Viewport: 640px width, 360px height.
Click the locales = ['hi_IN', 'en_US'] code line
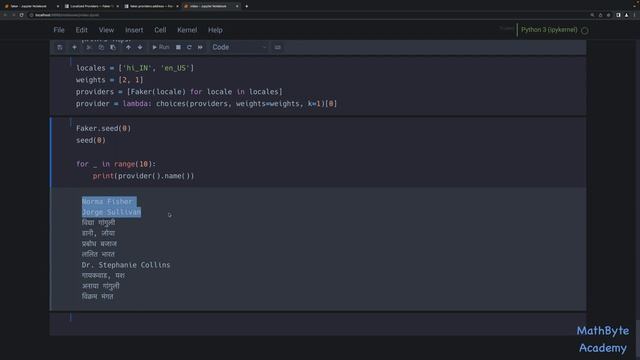coord(135,68)
